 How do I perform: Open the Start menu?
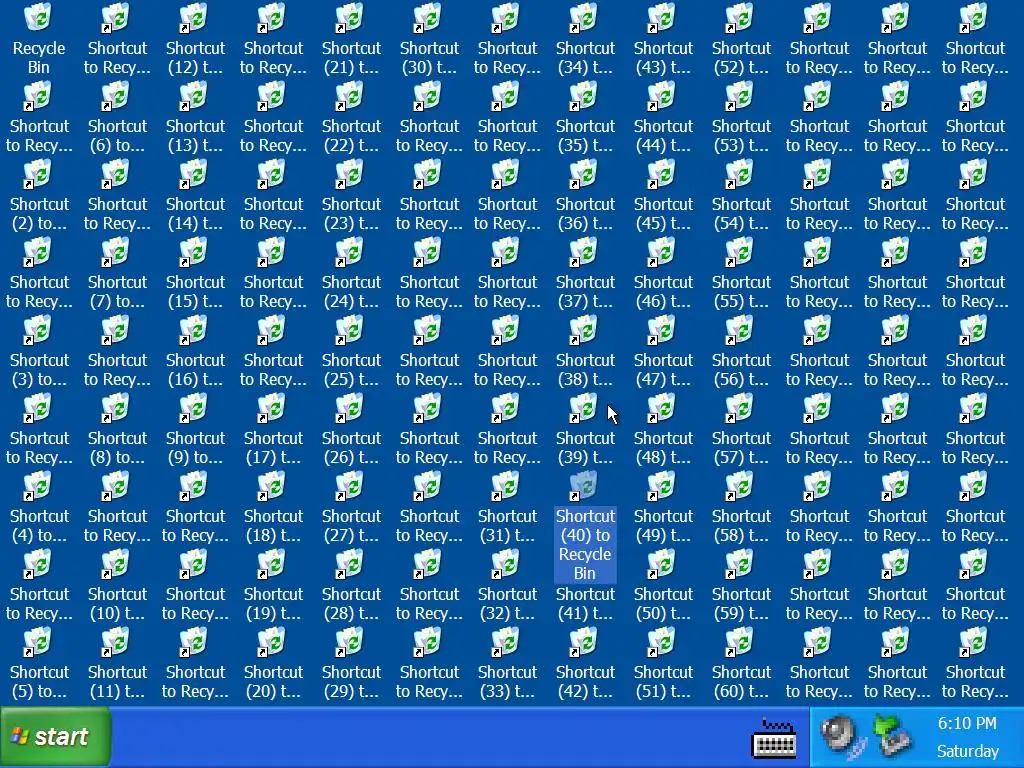click(56, 737)
